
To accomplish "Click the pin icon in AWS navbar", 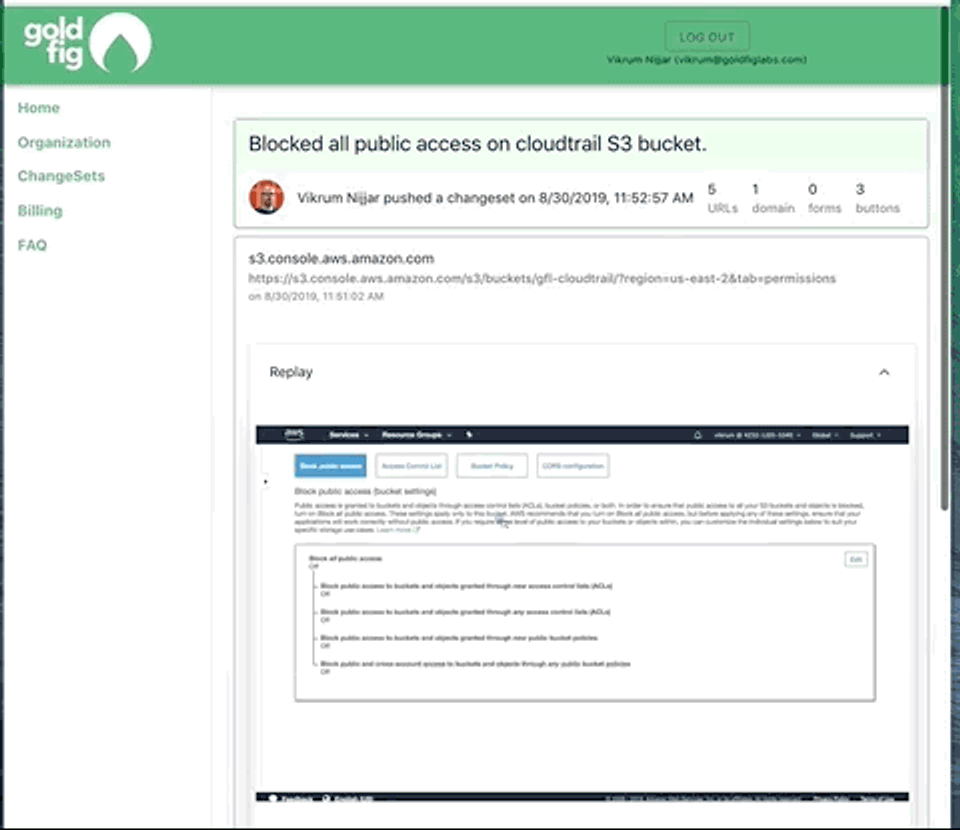I will click(470, 435).
